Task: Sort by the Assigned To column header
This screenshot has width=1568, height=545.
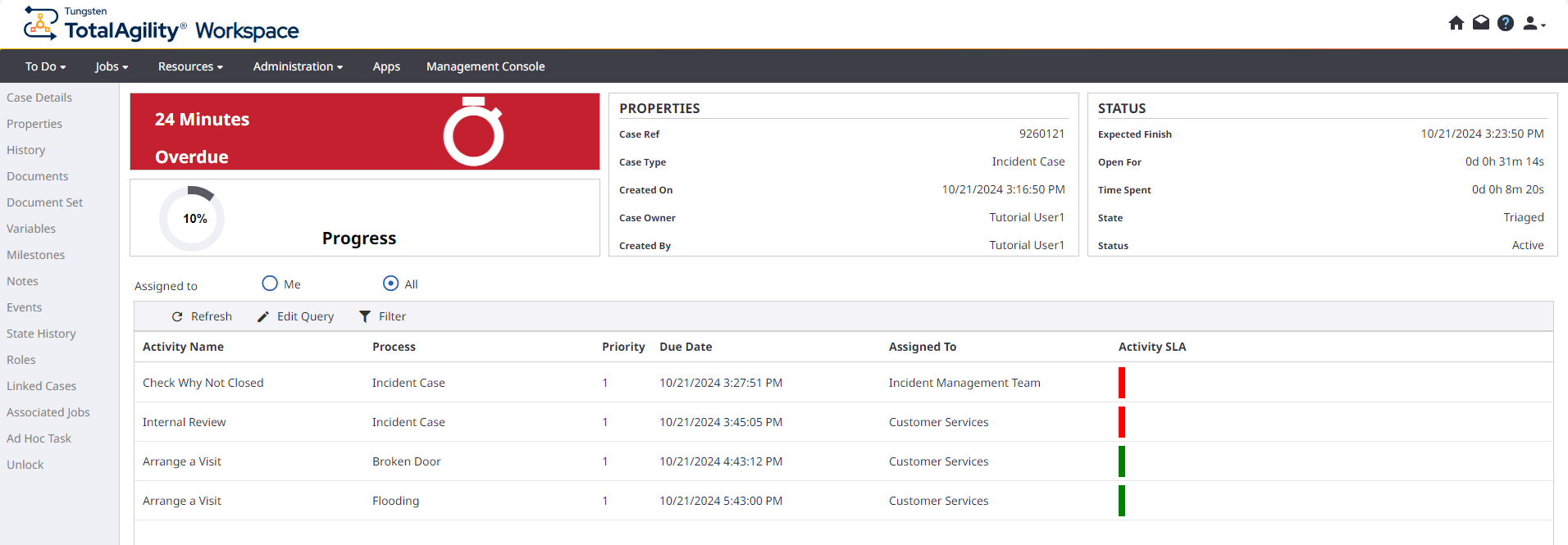Action: tap(923, 347)
